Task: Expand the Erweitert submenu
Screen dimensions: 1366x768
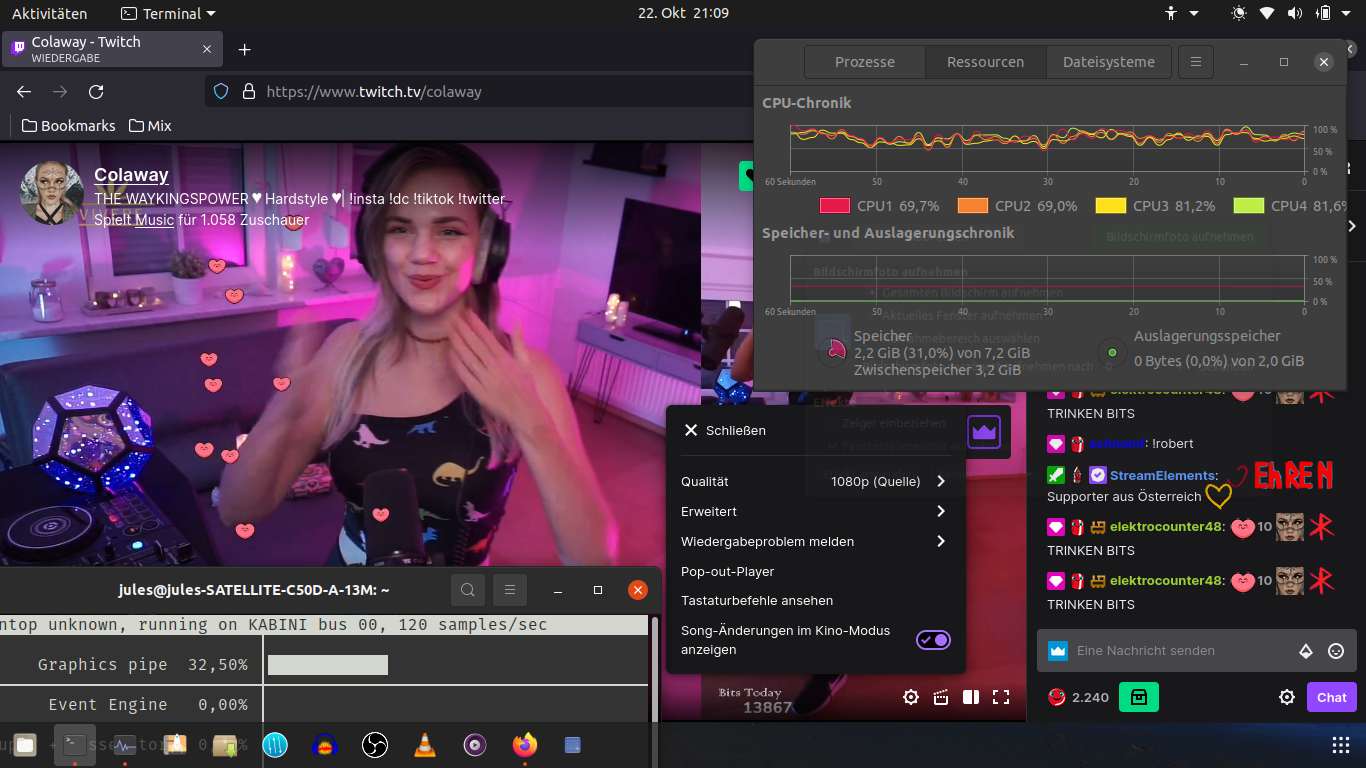Action: click(815, 511)
